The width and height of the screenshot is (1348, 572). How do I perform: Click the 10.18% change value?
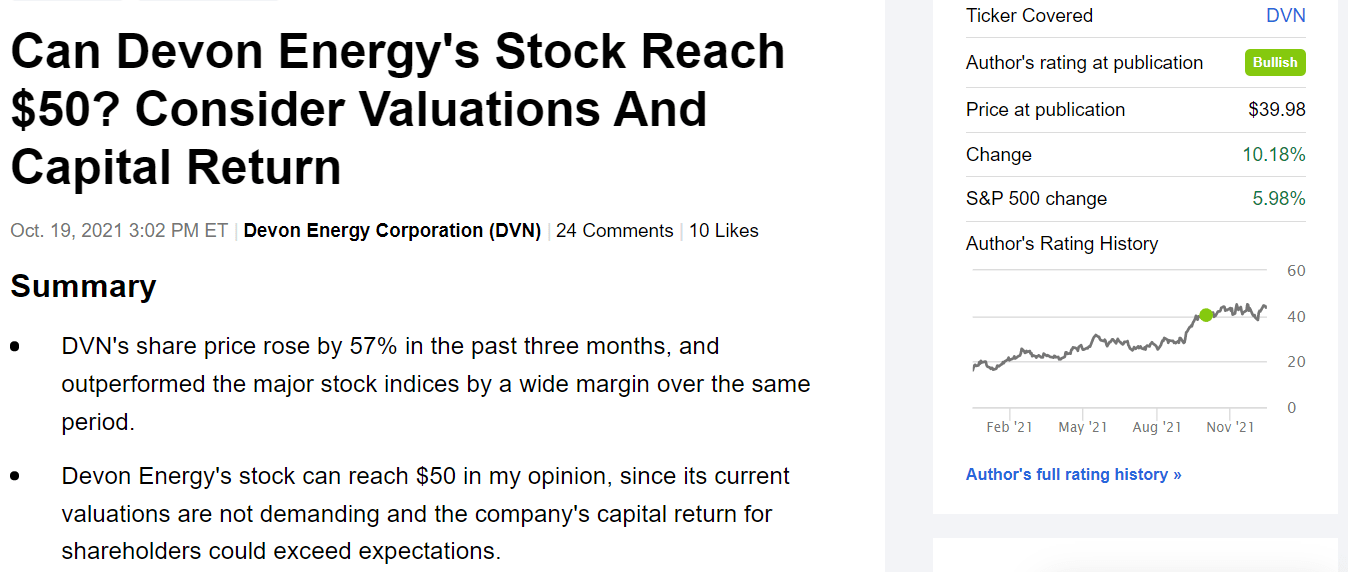coord(1274,155)
